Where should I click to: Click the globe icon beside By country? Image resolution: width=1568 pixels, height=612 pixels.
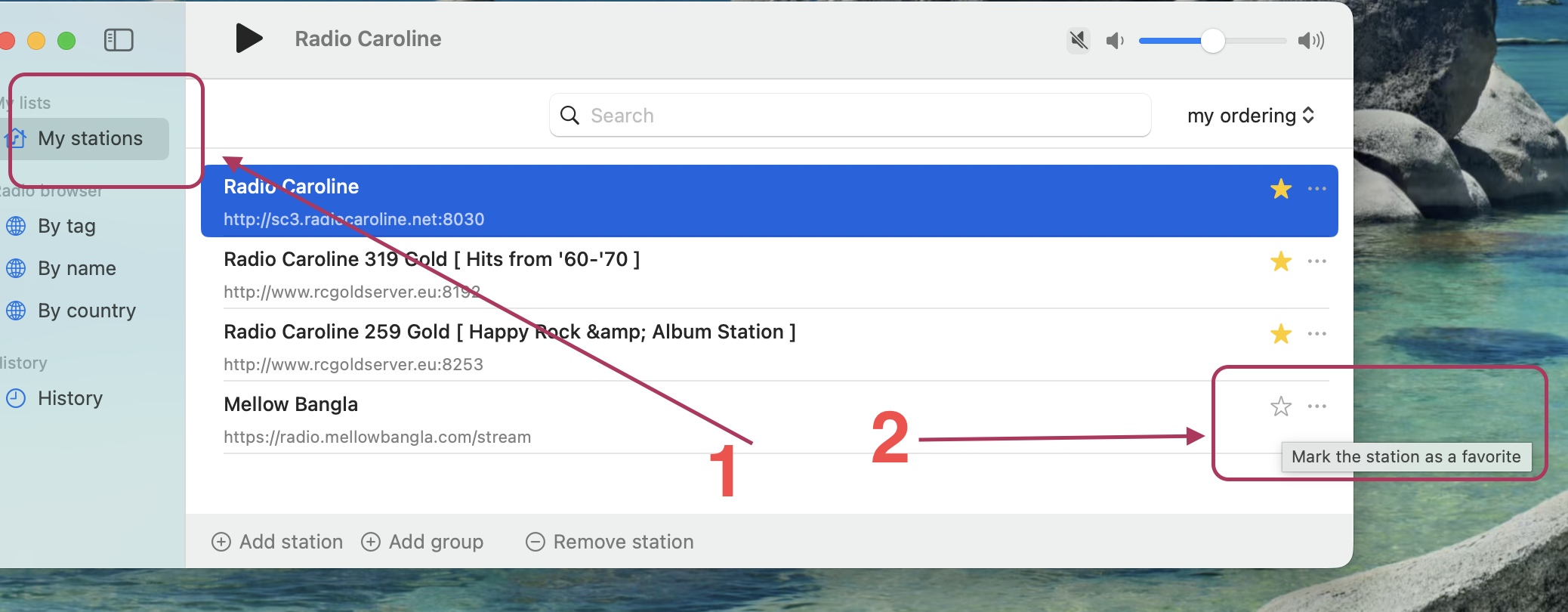tap(16, 311)
